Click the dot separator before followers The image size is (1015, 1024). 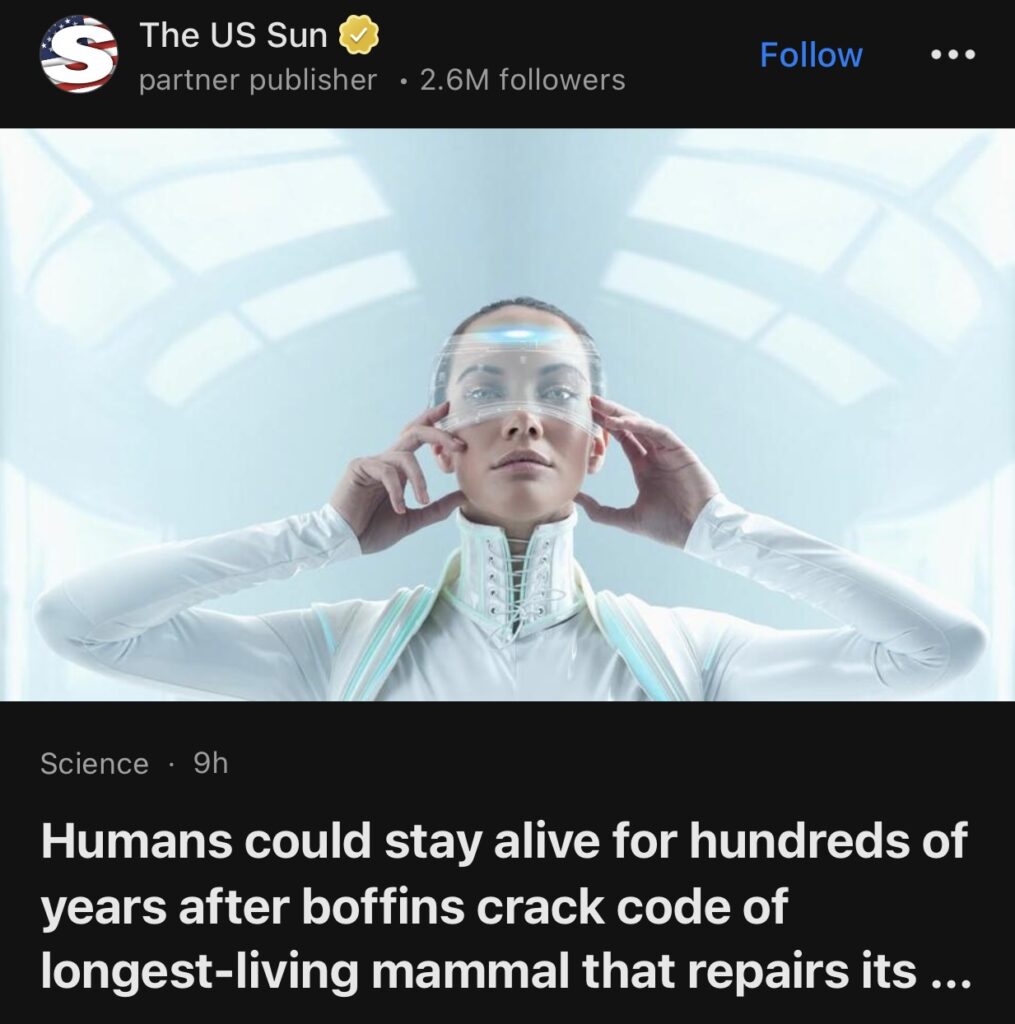tap(406, 82)
